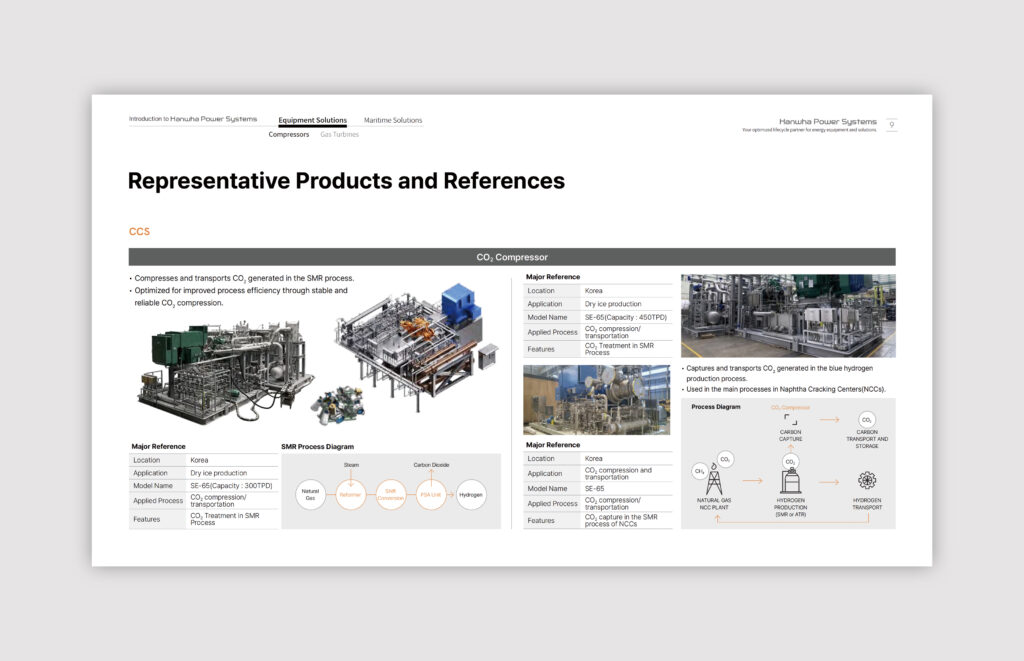Screen dimensions: 1024x661
Task: Open the Equipment Solutions tab
Action: pyautogui.click(x=312, y=120)
